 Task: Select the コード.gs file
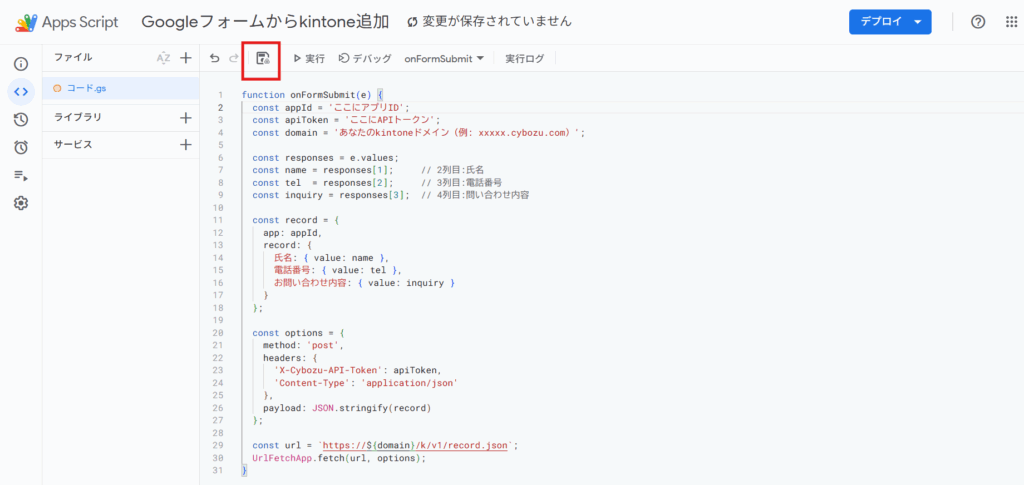pyautogui.click(x=121, y=89)
